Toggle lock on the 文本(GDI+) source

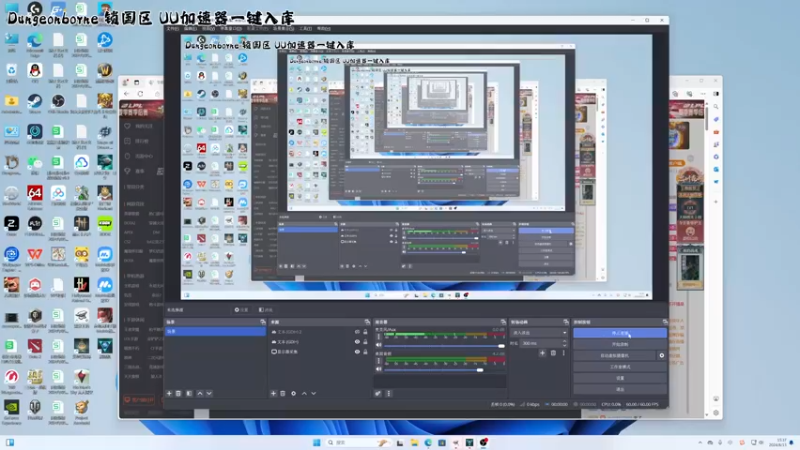pos(365,342)
